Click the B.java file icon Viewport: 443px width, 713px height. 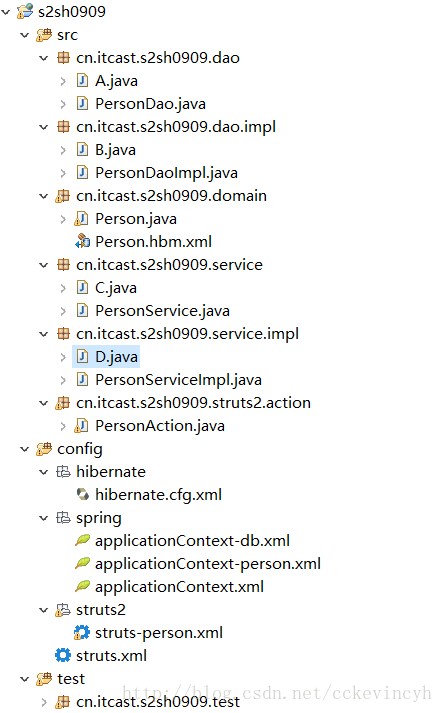click(82, 150)
